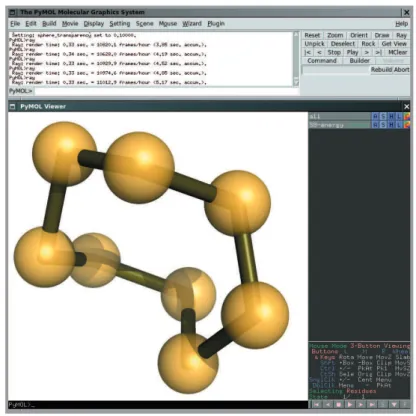Jump to last frame in viewer playback bar

(372, 405)
